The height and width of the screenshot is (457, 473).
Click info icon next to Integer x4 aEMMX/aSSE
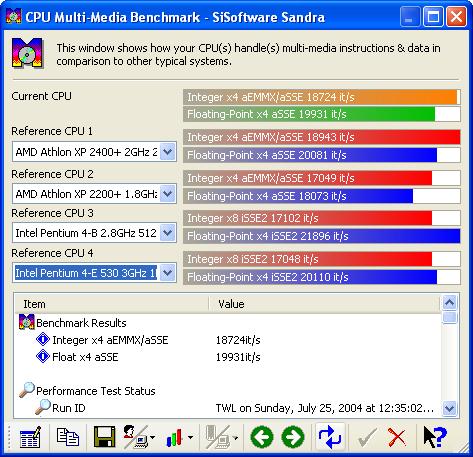click(43, 340)
